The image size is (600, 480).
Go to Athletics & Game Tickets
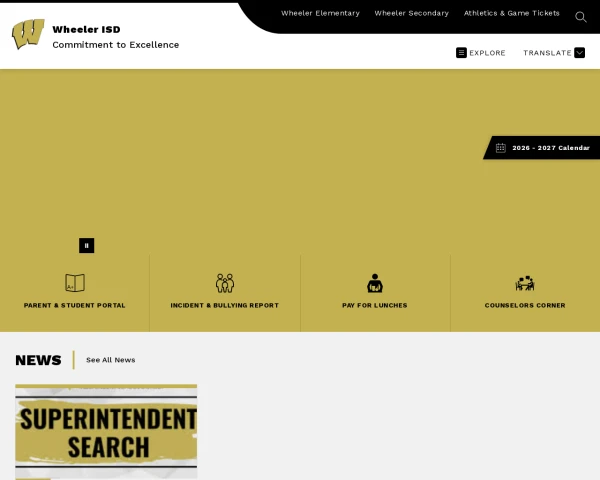pyautogui.click(x=512, y=13)
